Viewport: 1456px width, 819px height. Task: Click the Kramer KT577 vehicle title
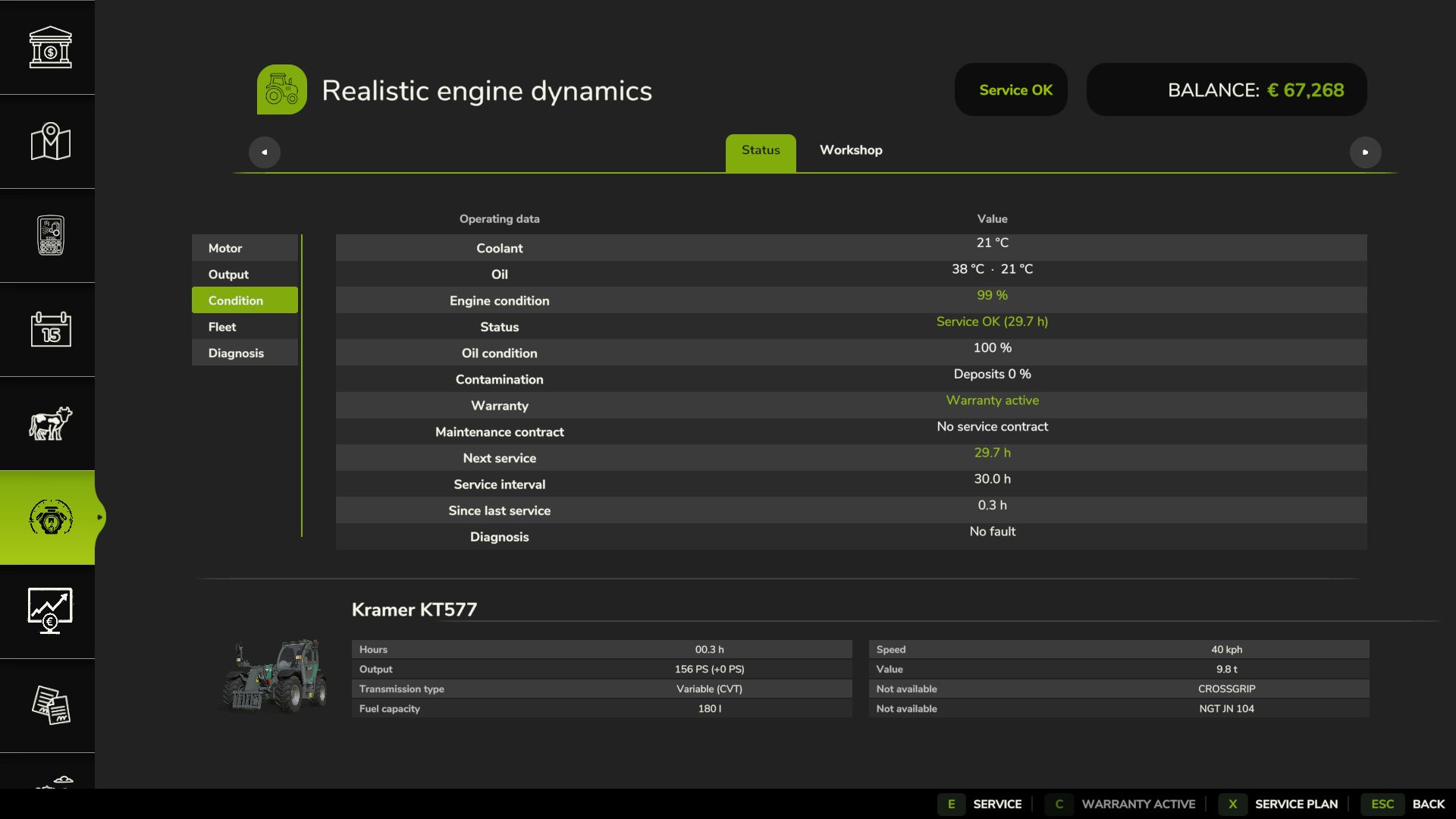coord(414,610)
